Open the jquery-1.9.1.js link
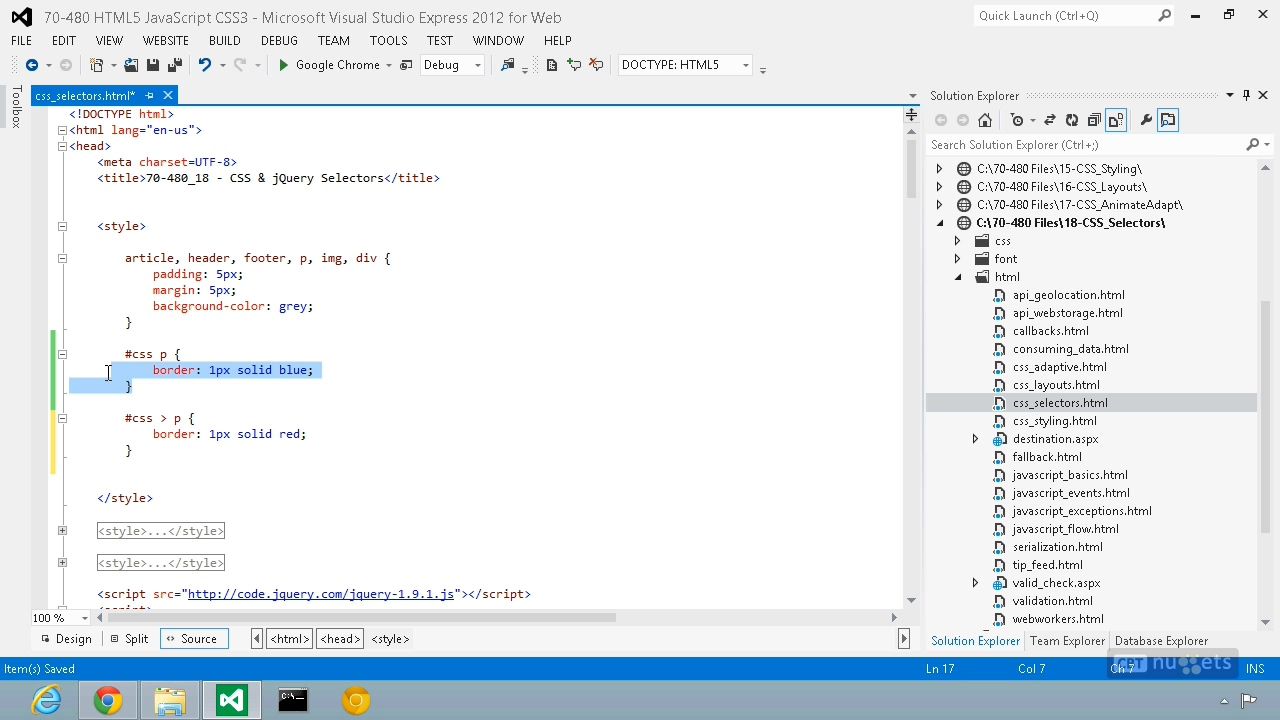Screen dimensions: 1280x720 coord(321,594)
